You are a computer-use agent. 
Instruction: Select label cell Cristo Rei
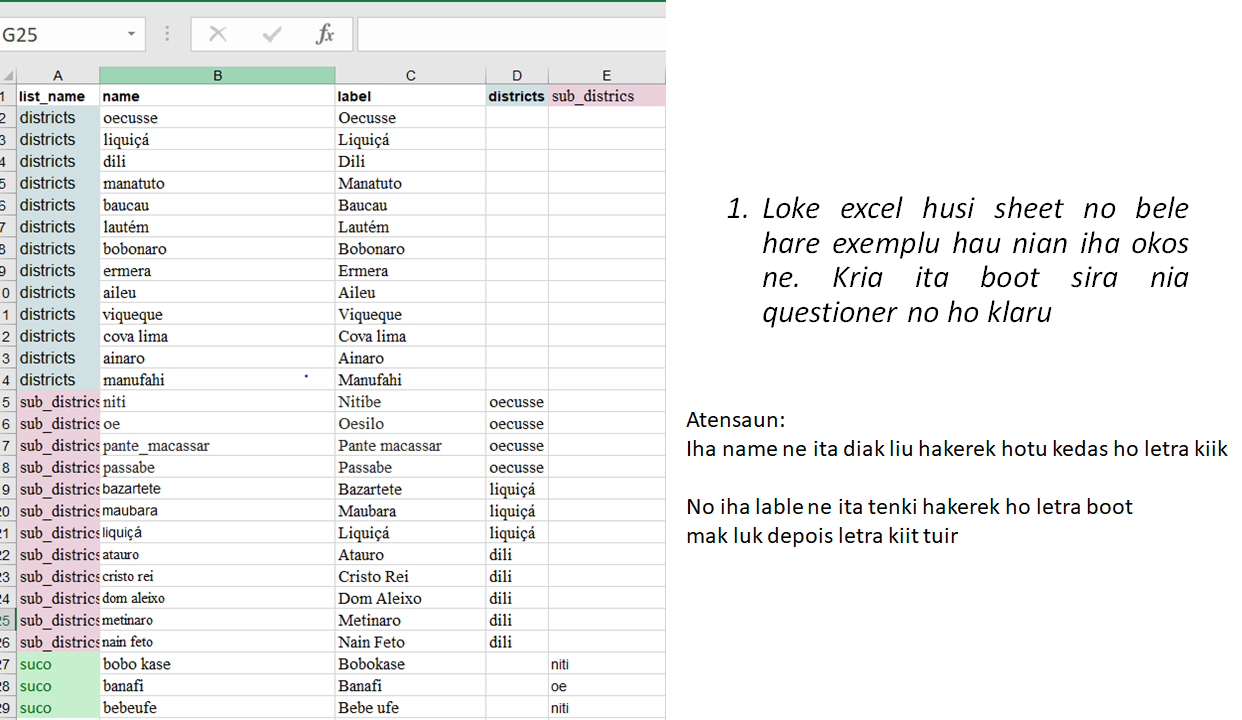pyautogui.click(x=410, y=576)
